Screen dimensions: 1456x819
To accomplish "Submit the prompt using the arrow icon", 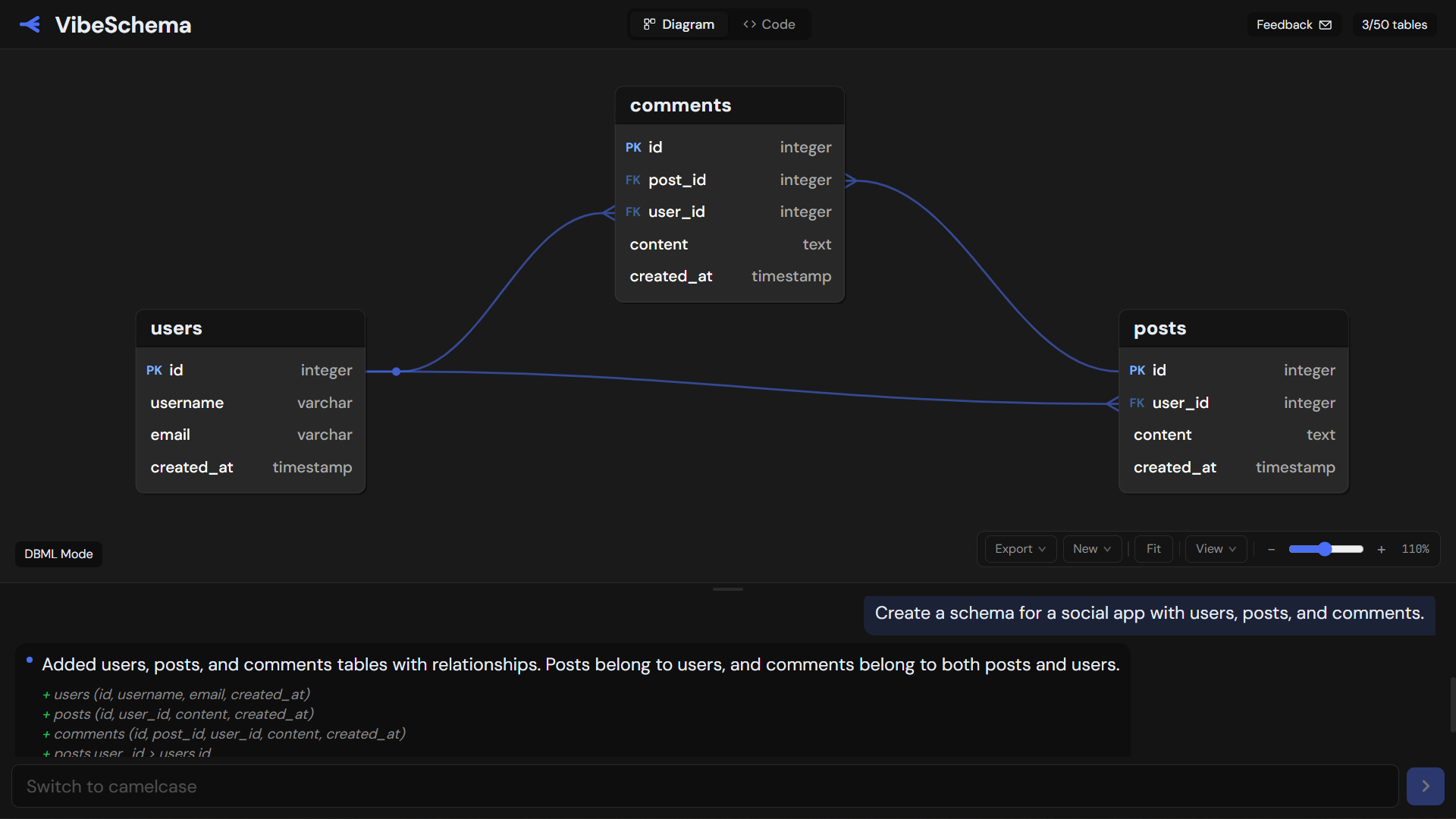I will click(x=1425, y=786).
